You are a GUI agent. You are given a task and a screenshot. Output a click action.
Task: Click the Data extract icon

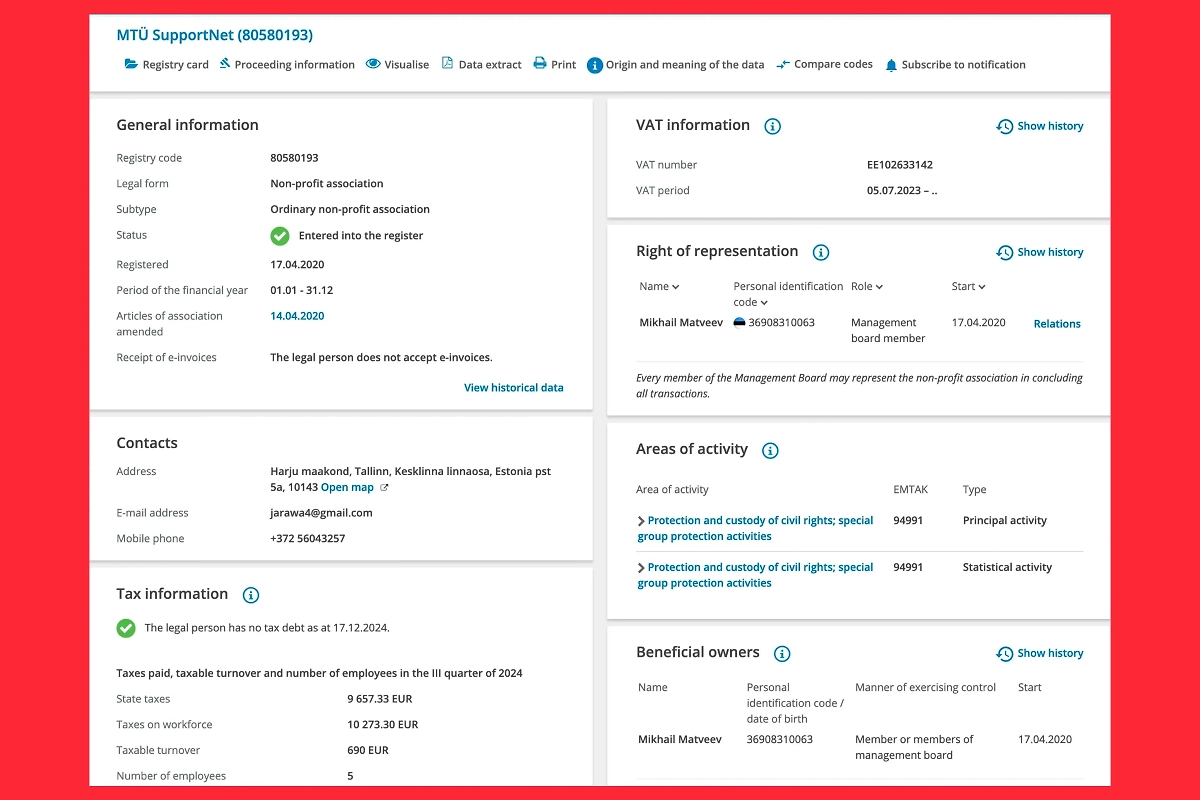point(447,64)
